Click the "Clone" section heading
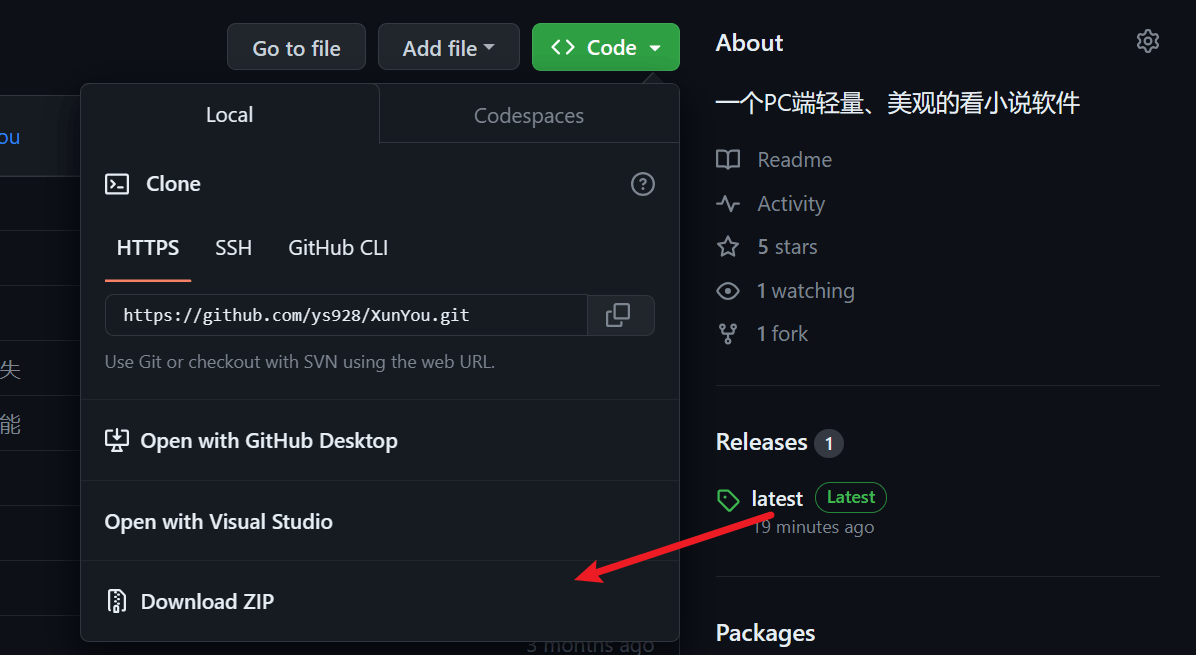 [173, 184]
